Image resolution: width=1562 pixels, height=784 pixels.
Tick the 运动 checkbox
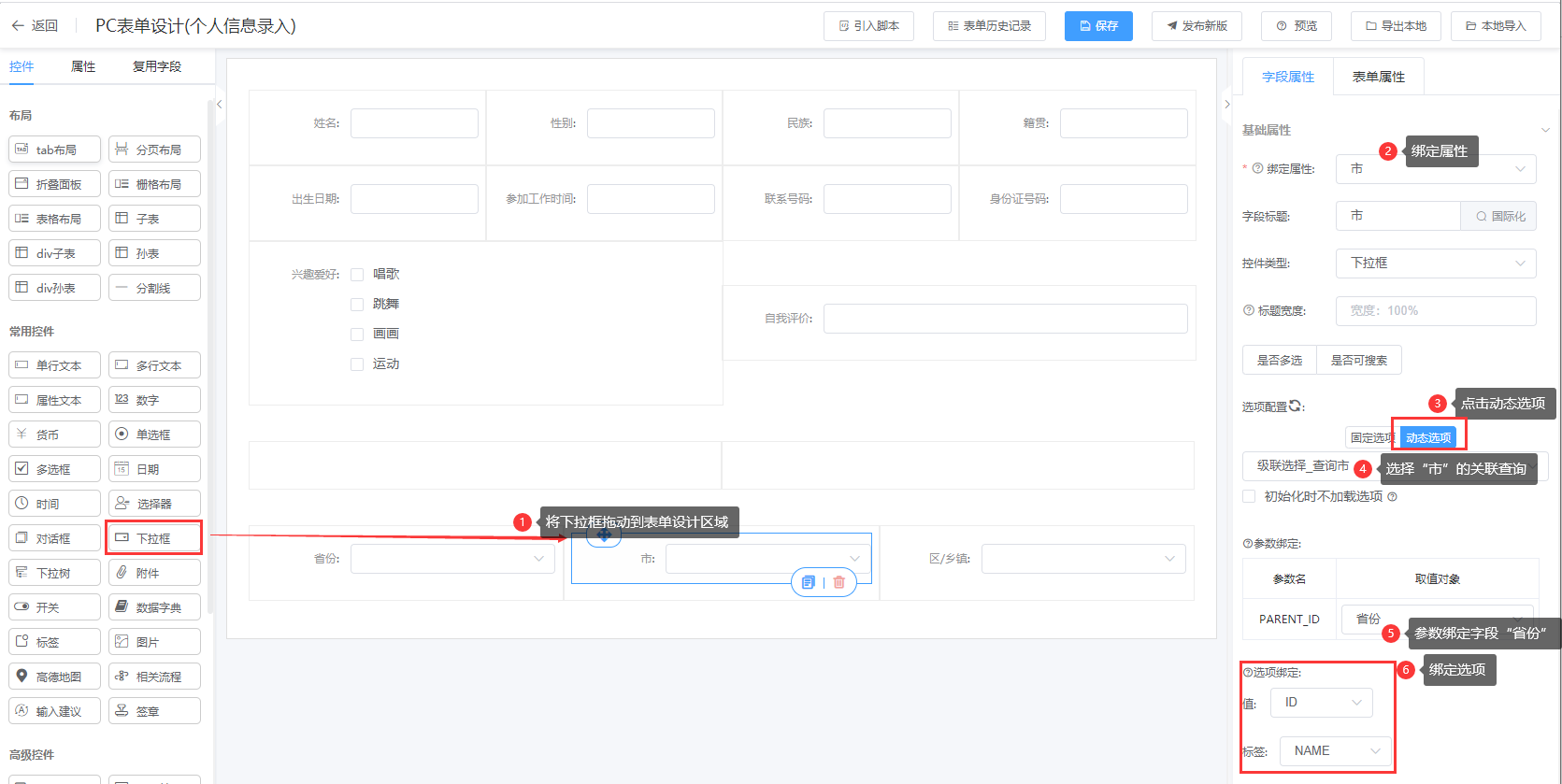tap(357, 364)
